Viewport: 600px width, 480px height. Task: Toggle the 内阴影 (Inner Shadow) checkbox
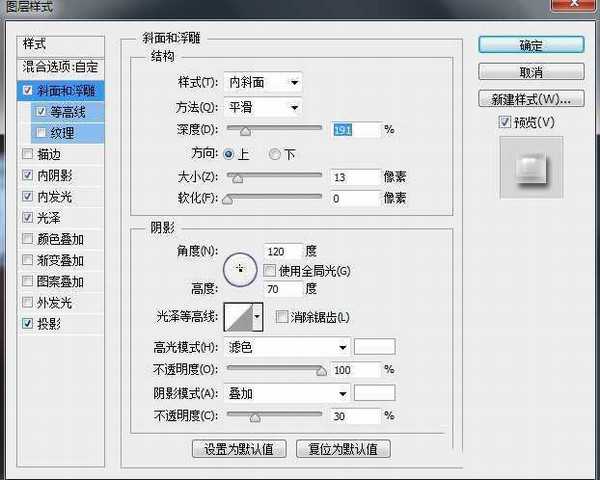(26, 175)
